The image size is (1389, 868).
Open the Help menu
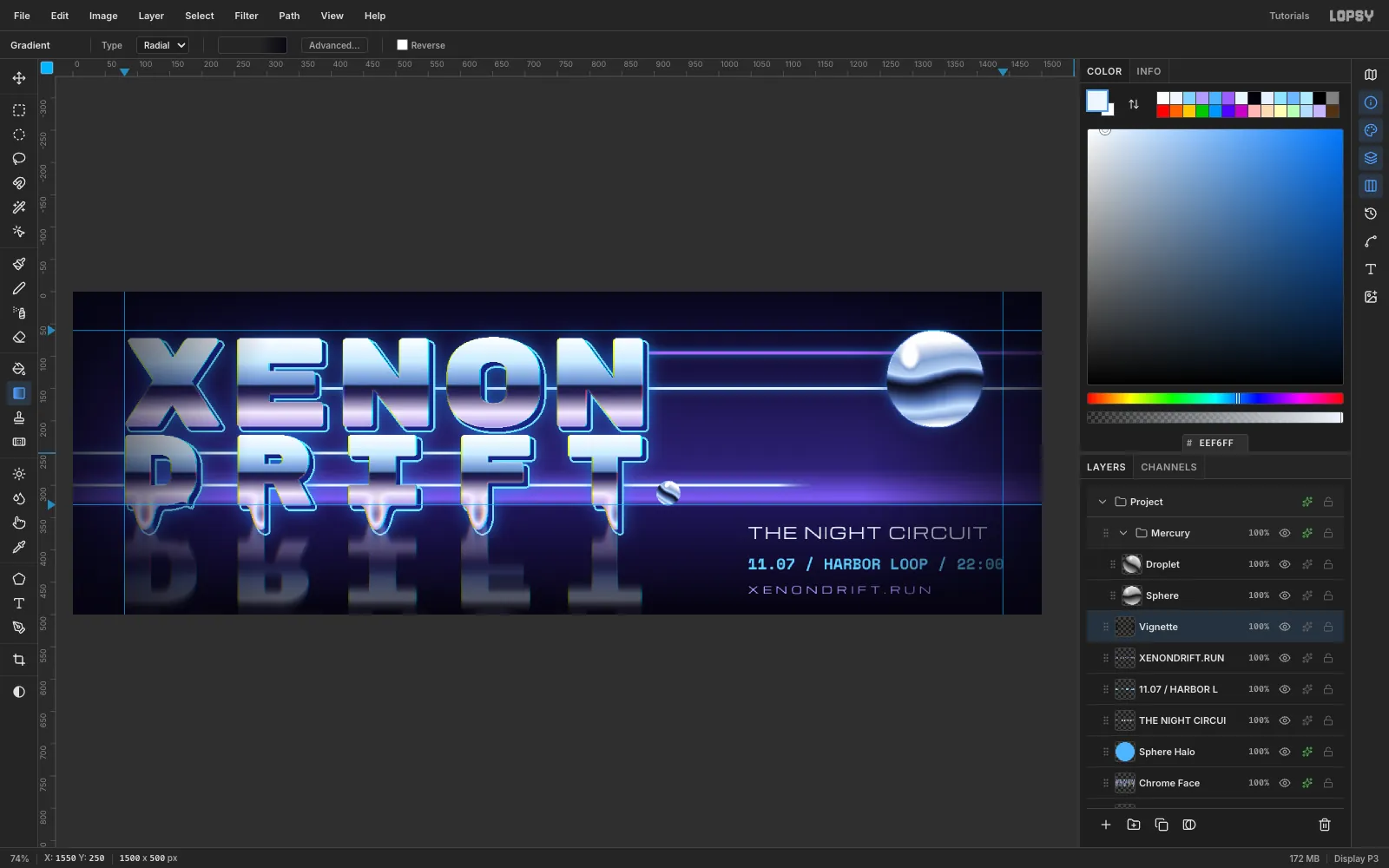click(375, 16)
